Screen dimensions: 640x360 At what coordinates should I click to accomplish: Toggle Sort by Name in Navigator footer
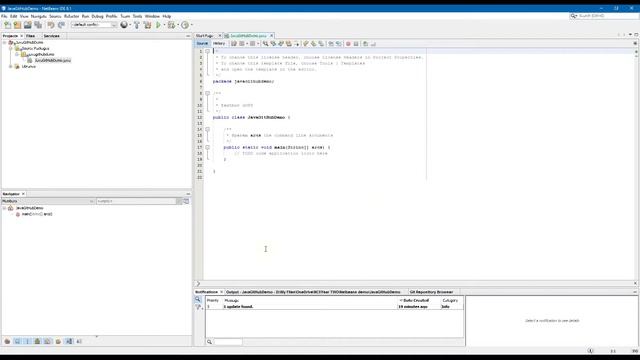69,341
